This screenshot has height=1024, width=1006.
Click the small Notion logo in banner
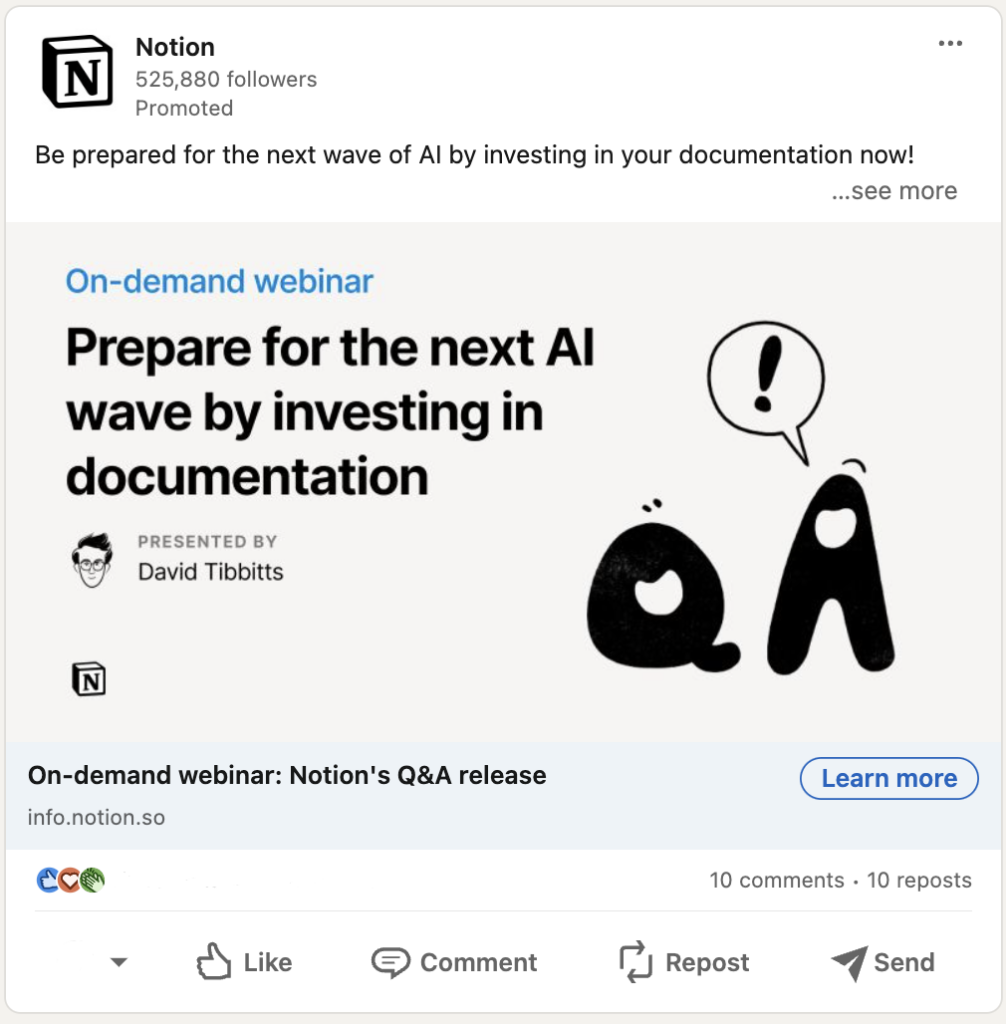tap(88, 679)
